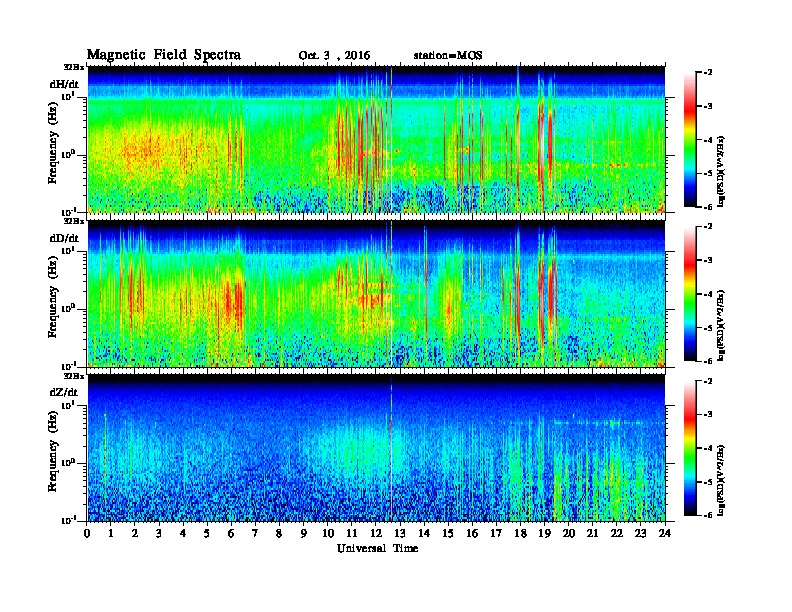Click the "dZ/dt" panel label

[x=64, y=392]
